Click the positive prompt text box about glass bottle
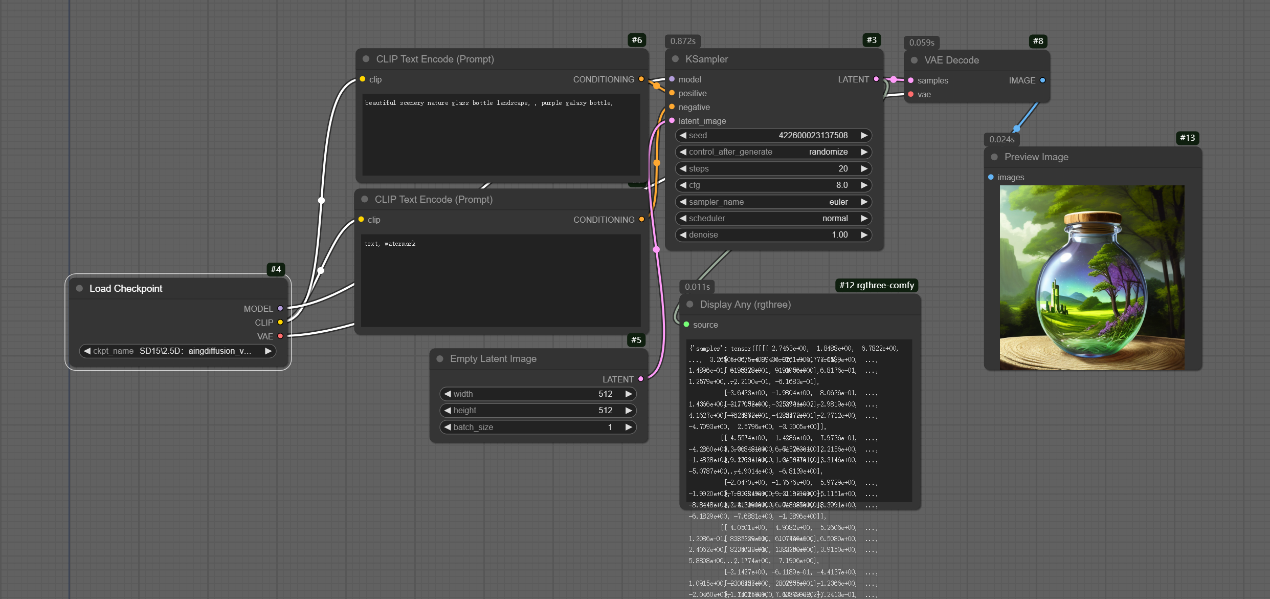 501,135
